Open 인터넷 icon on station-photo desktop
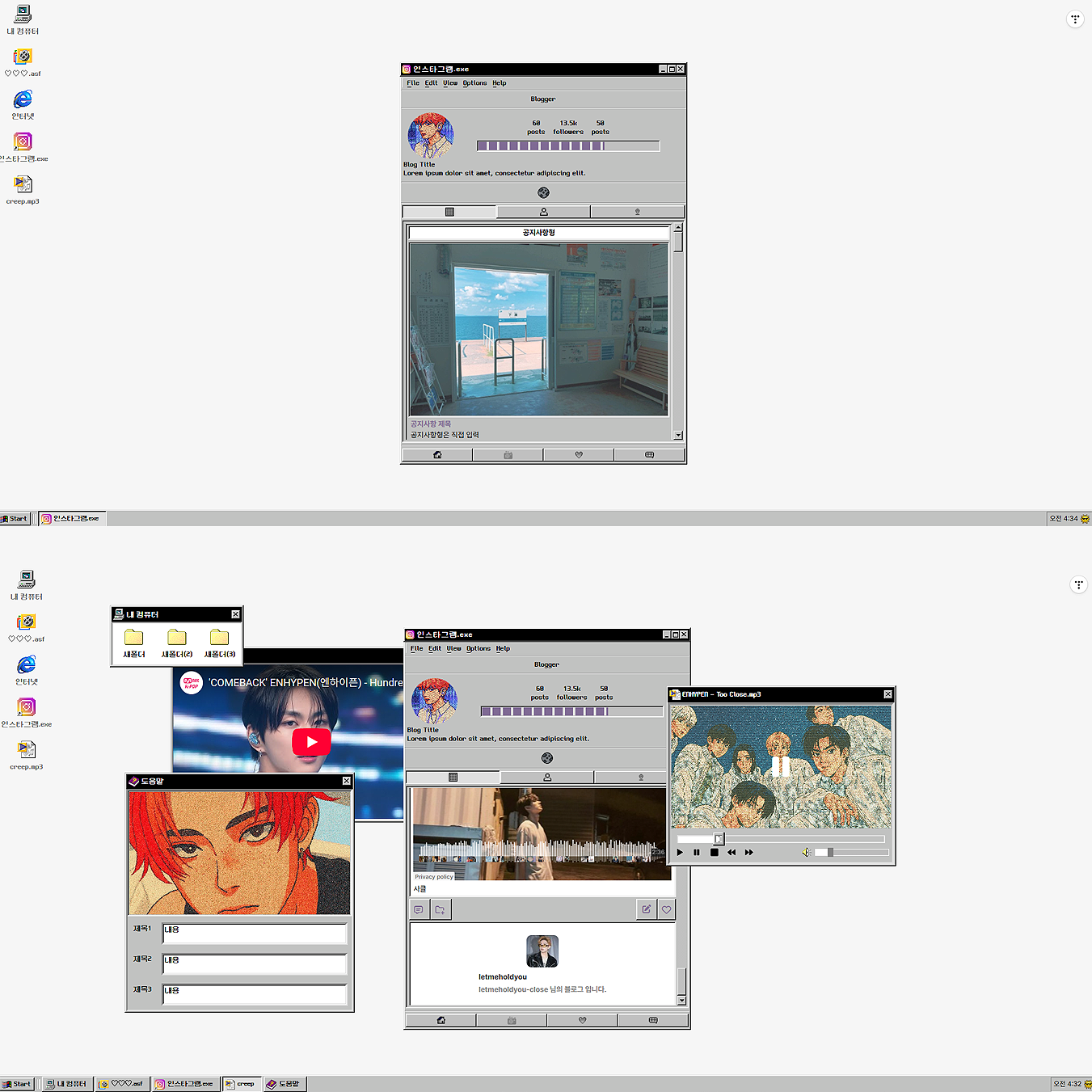Screen dimensions: 1092x1092 tap(23, 105)
